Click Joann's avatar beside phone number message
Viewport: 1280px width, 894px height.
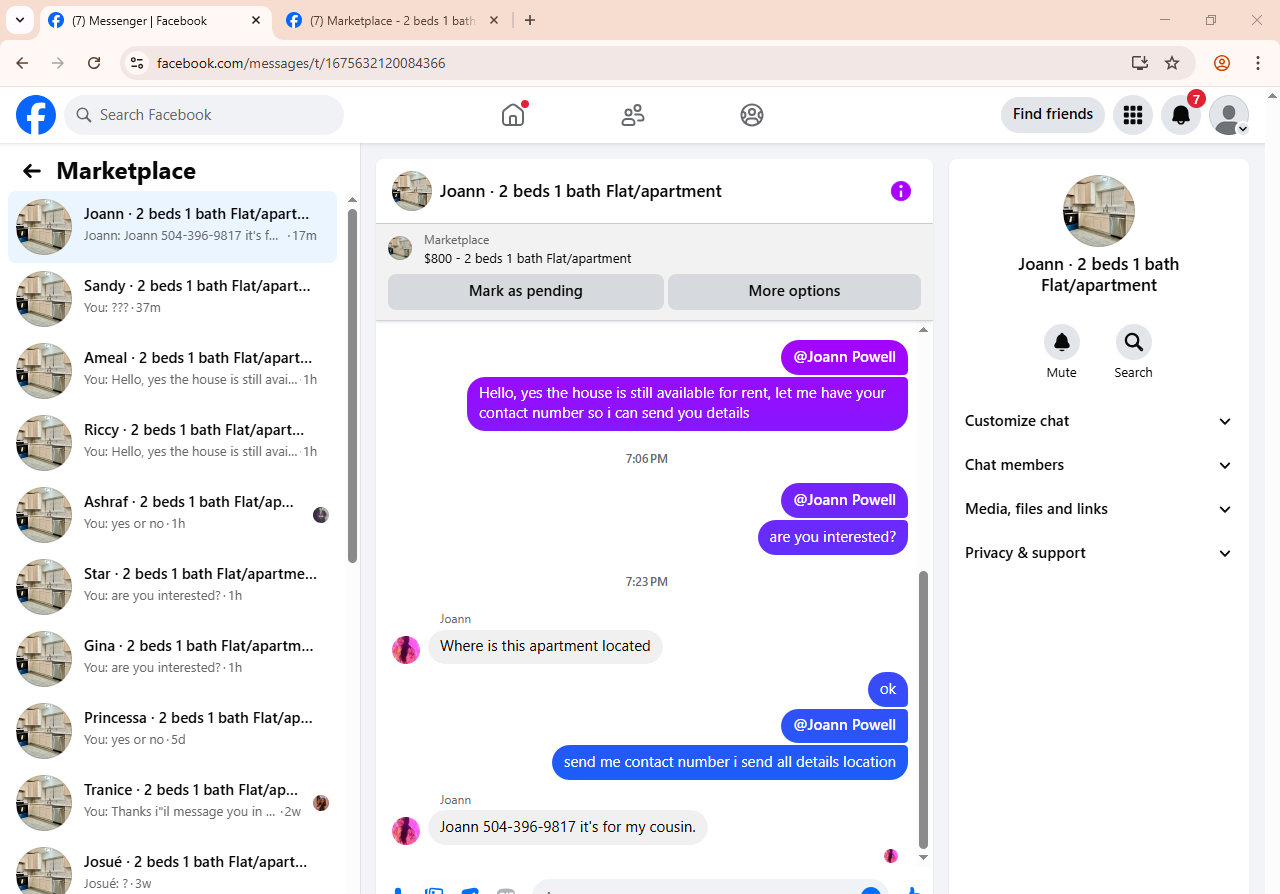[406, 831]
